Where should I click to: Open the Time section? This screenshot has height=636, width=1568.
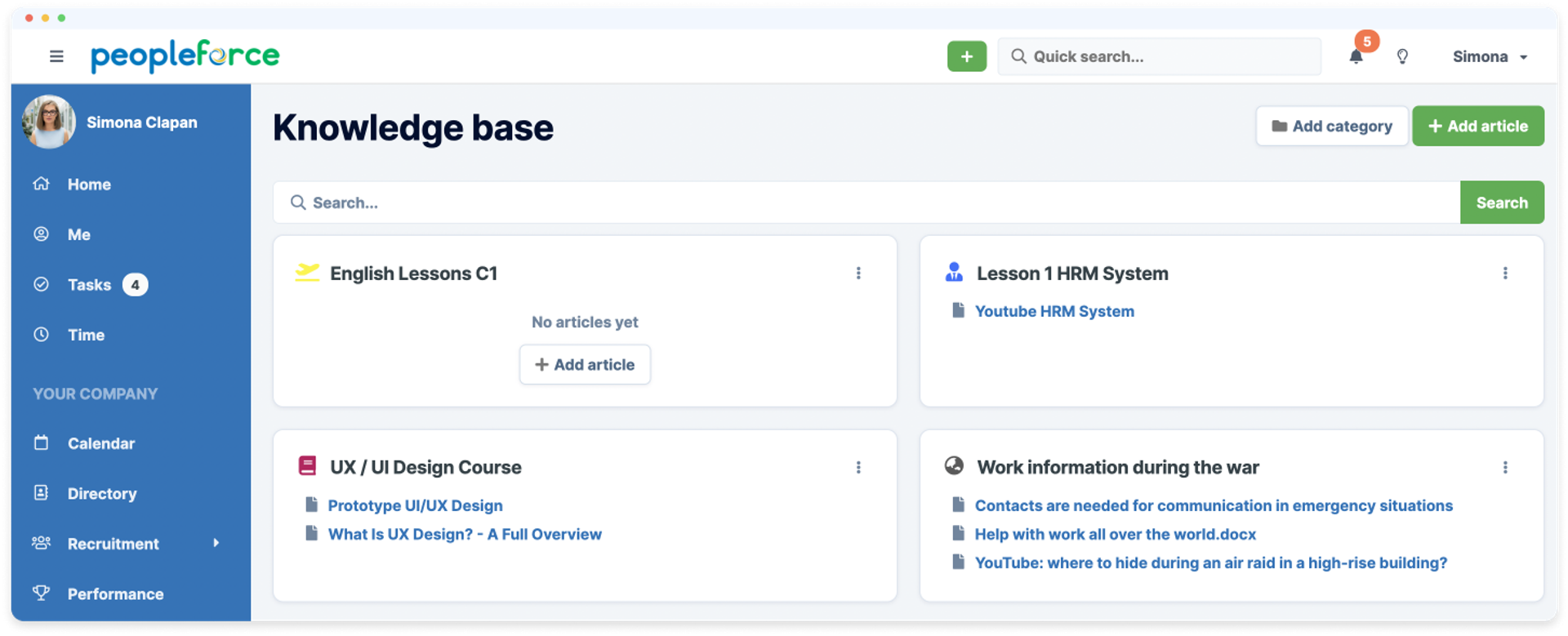(x=86, y=335)
